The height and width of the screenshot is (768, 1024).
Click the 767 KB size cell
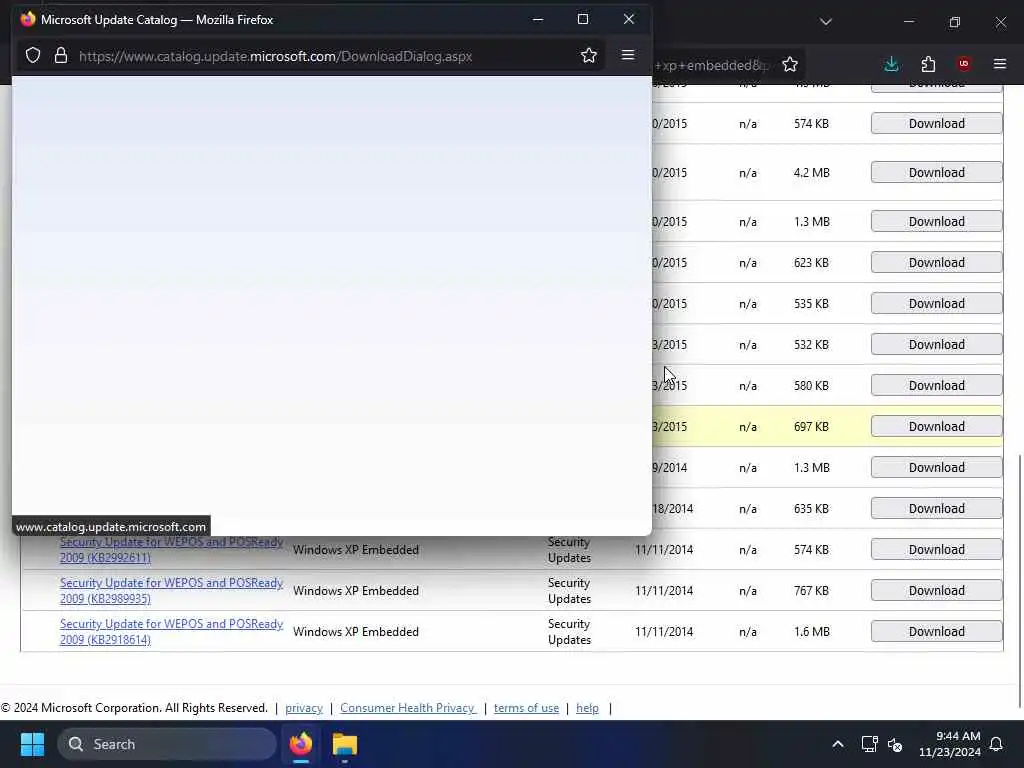pos(811,590)
